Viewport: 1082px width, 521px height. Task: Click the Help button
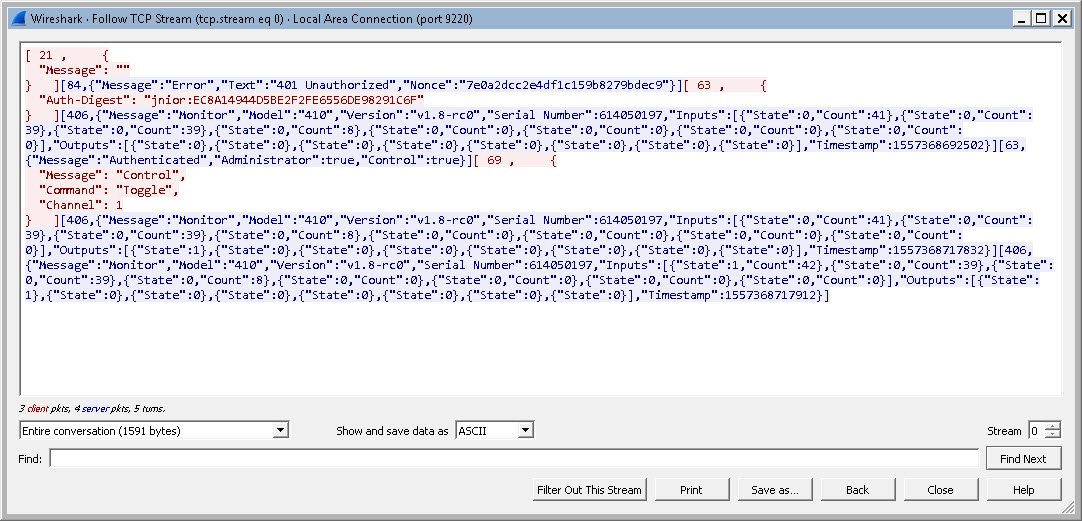(1024, 490)
